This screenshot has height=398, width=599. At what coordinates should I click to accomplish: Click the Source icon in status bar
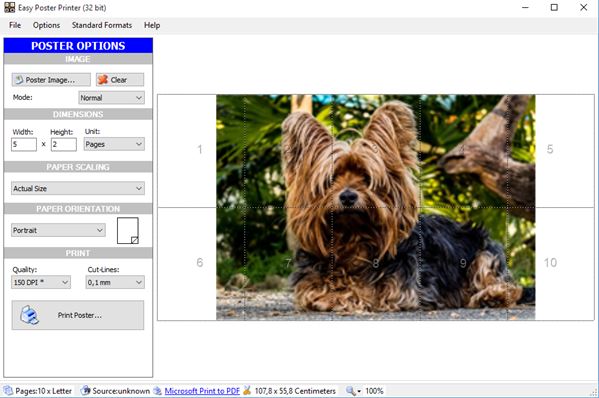coord(86,391)
